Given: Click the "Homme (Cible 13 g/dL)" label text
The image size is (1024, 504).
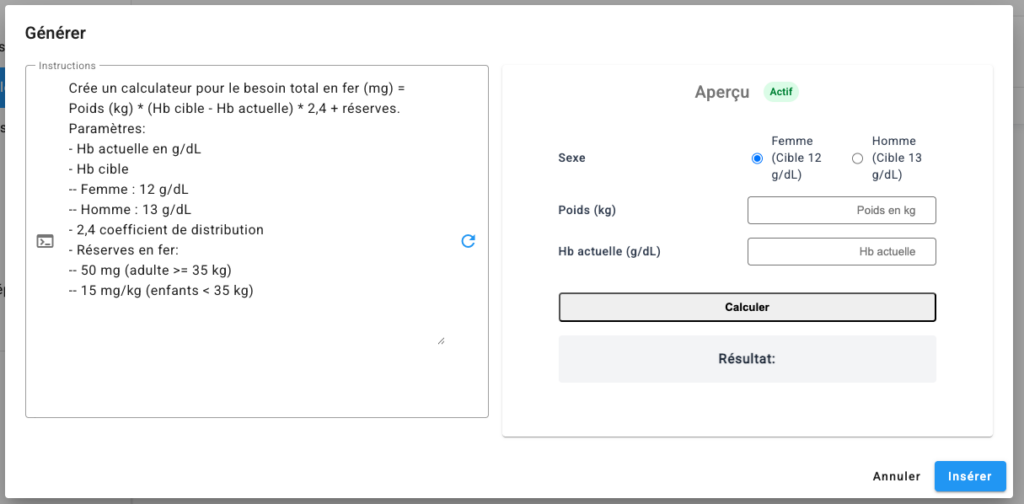Looking at the screenshot, I should pos(896,158).
